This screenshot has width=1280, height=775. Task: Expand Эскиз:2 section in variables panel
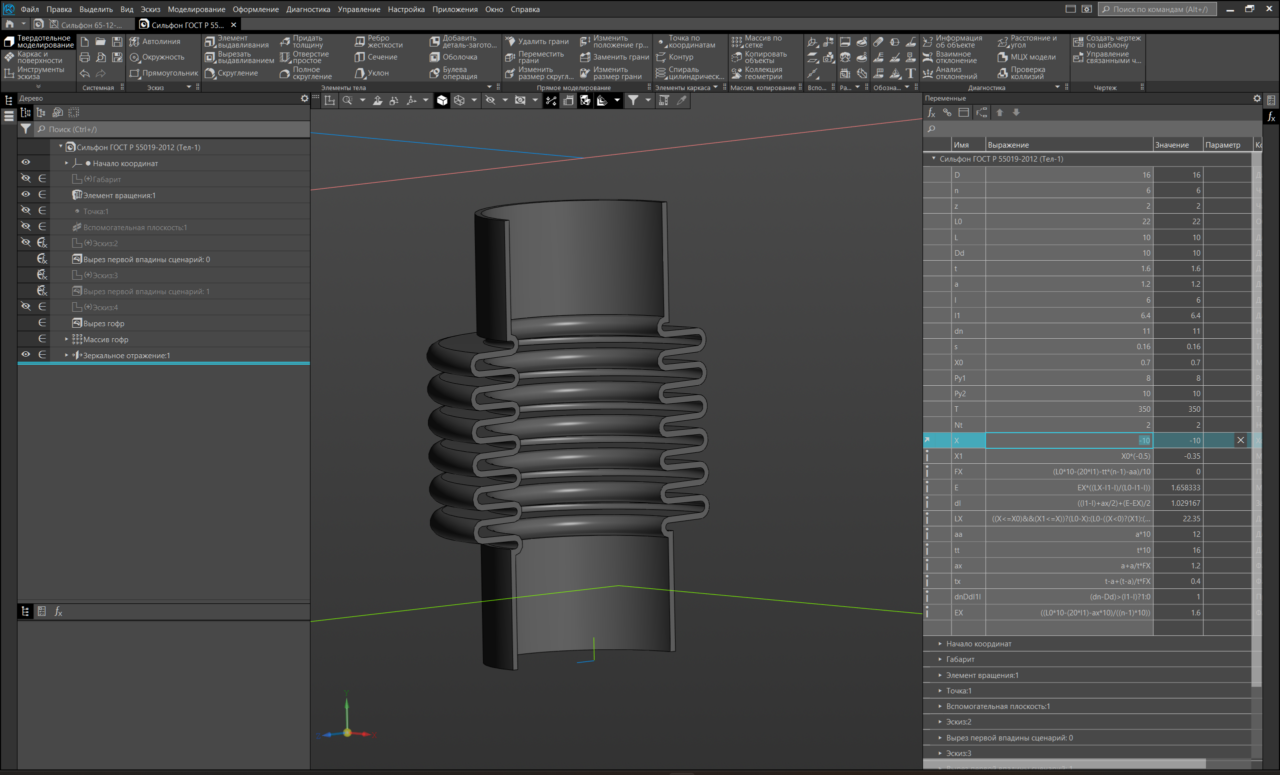click(940, 722)
